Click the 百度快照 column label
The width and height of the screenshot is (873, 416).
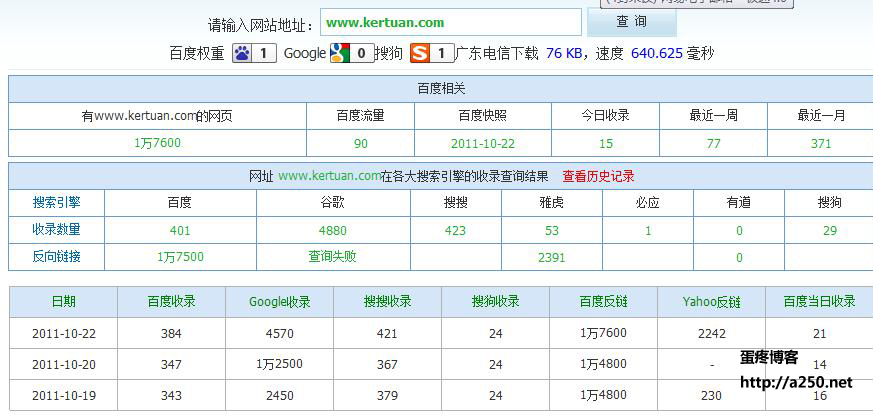coord(483,116)
